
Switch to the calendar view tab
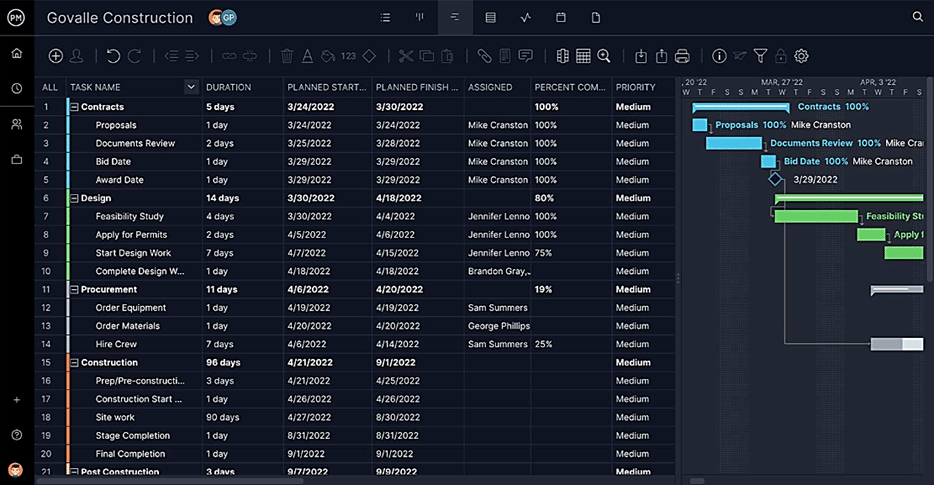pyautogui.click(x=561, y=18)
